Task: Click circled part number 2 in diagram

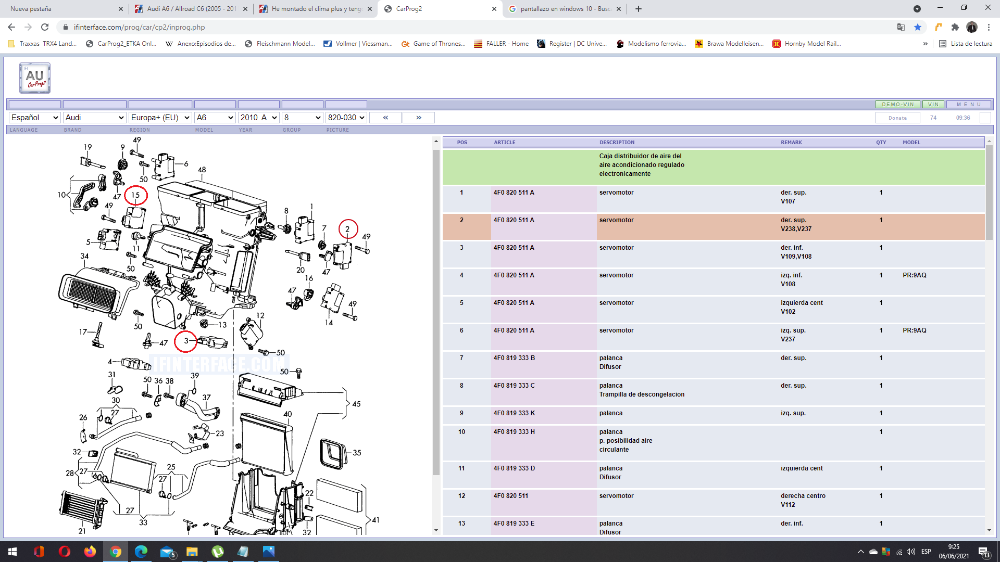Action: (x=348, y=229)
